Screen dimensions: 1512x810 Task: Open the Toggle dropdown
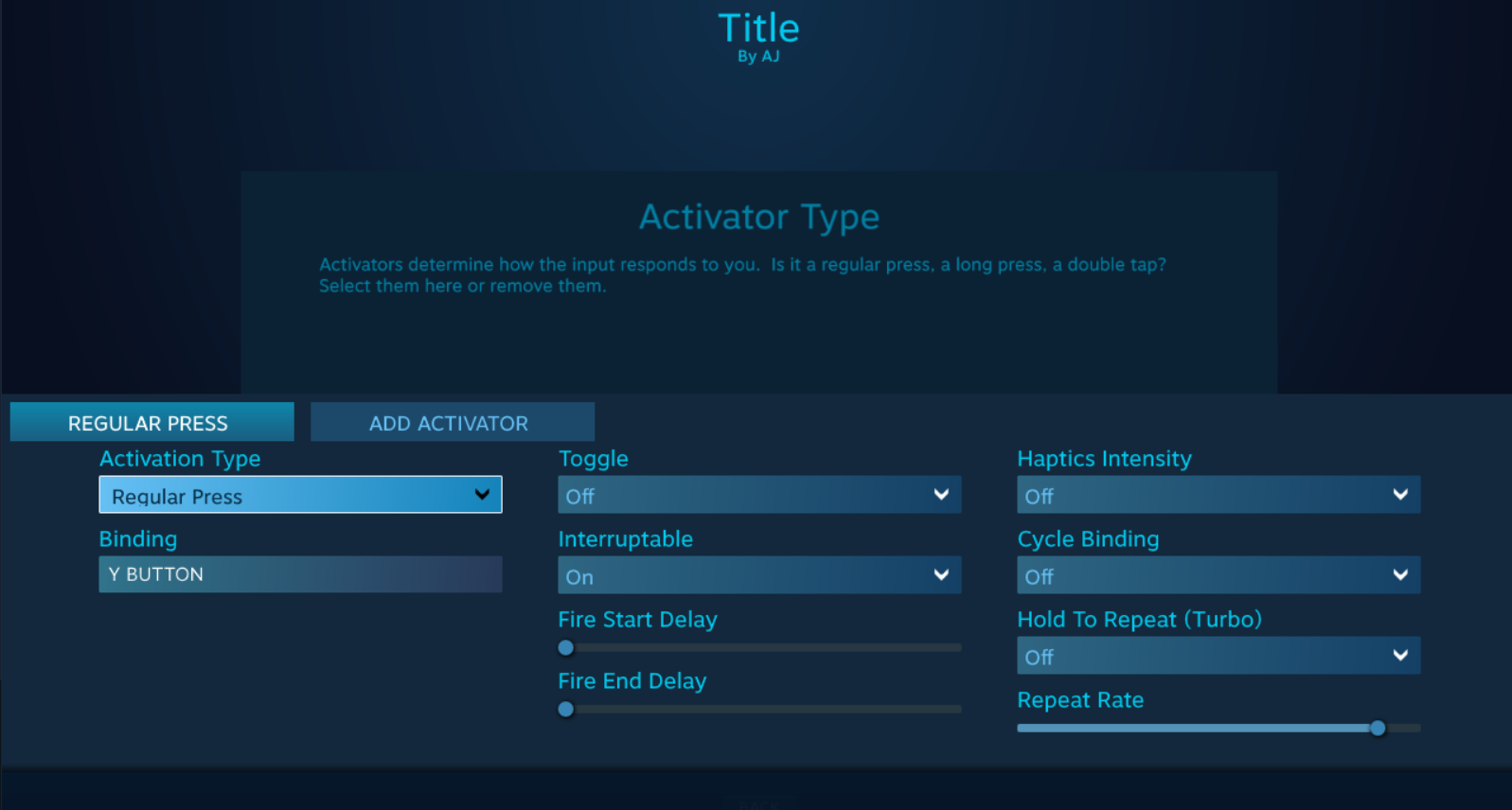759,495
